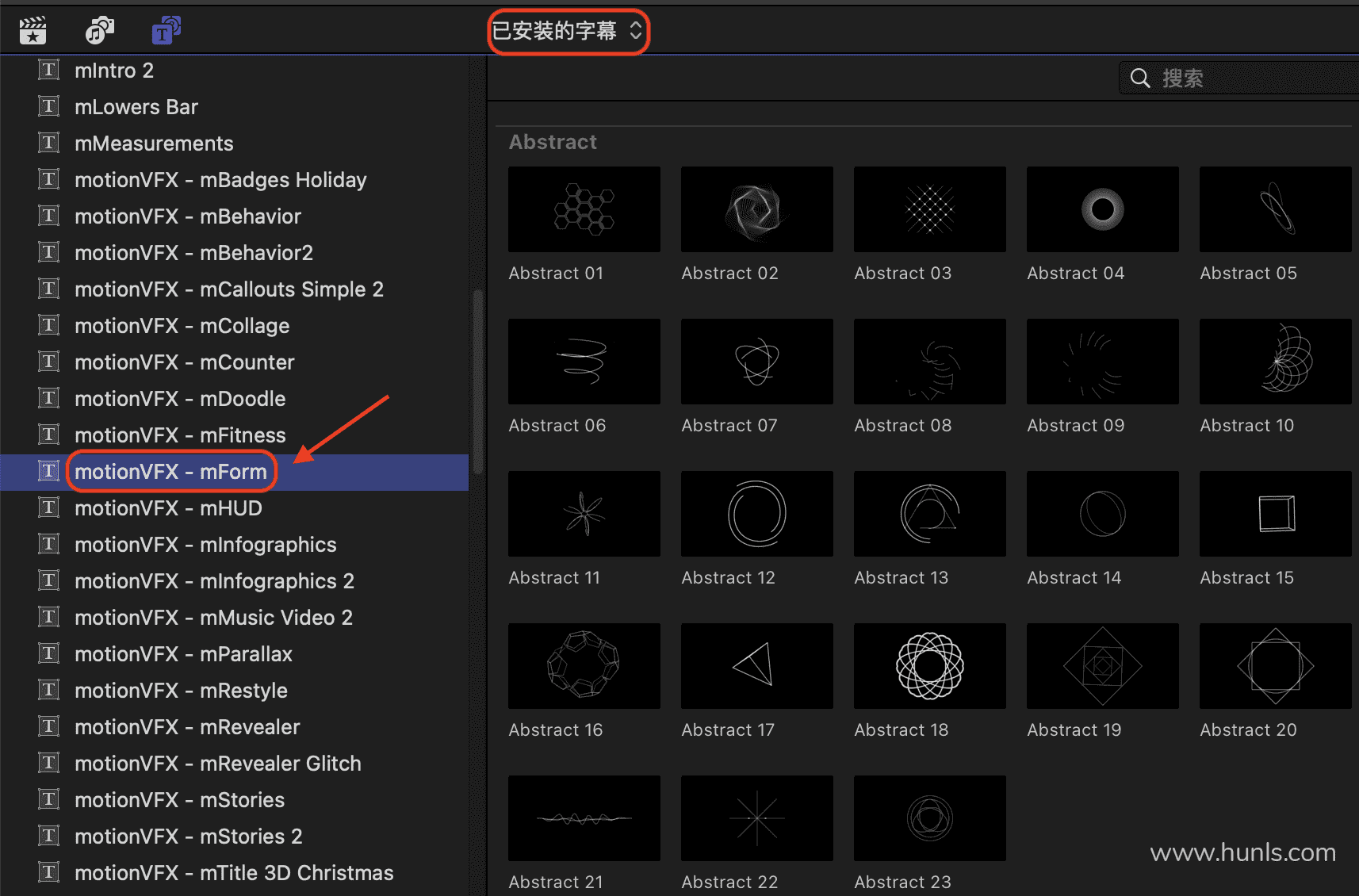Select the Abstract 23 thumbnail

930,818
